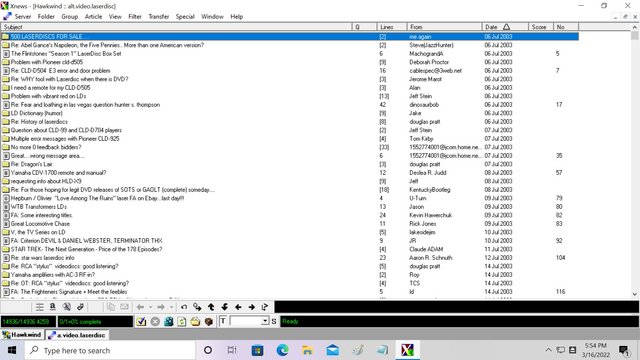Click the underlined letter 'a' toolbar icon
This screenshot has width=640, height=360.
pyautogui.click(x=53, y=307)
